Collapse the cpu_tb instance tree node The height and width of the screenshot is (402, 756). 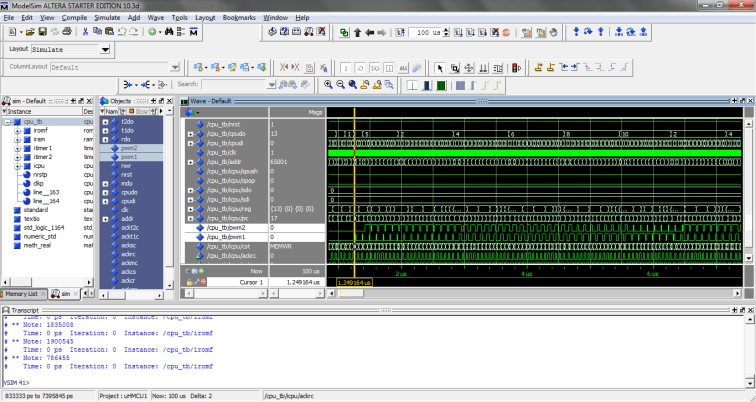tap(7, 121)
